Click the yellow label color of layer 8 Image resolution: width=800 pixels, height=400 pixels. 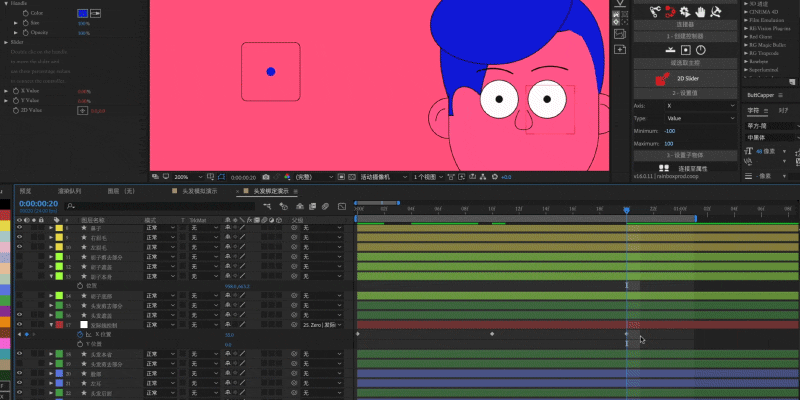pyautogui.click(x=59, y=228)
